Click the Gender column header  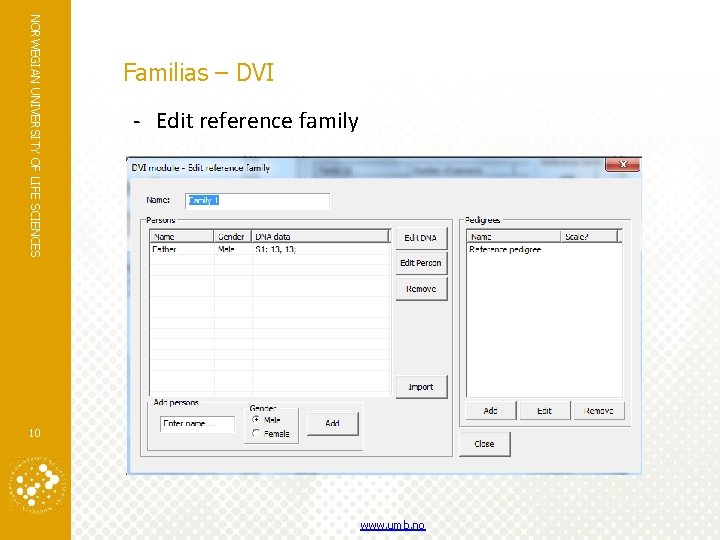click(233, 236)
